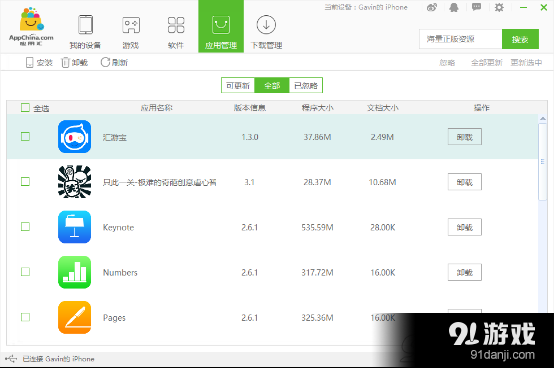The height and width of the screenshot is (368, 554).
Task: Click the 文档大小 column header
Action: coord(383,108)
